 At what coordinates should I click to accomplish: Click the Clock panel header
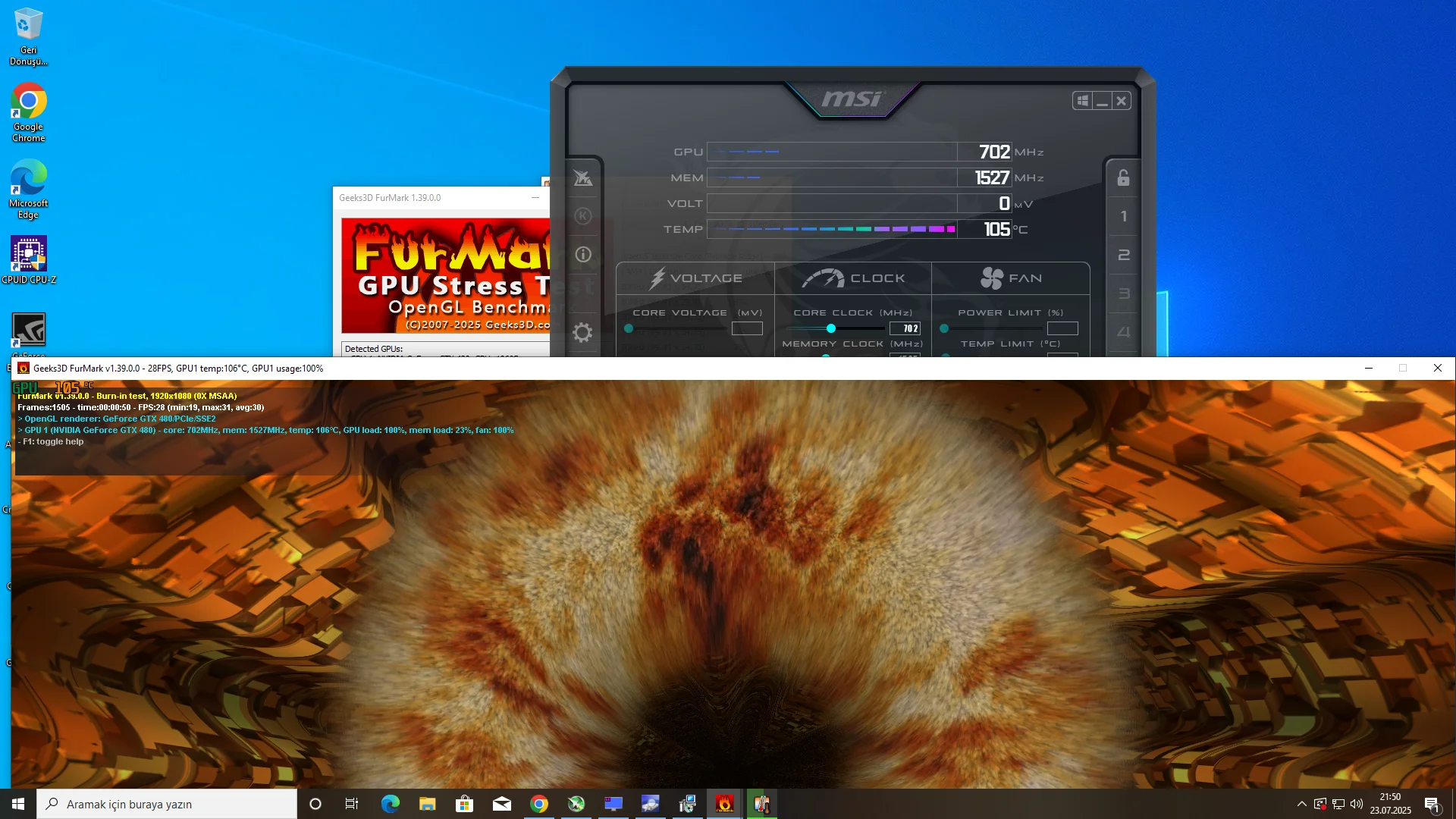[x=853, y=278]
